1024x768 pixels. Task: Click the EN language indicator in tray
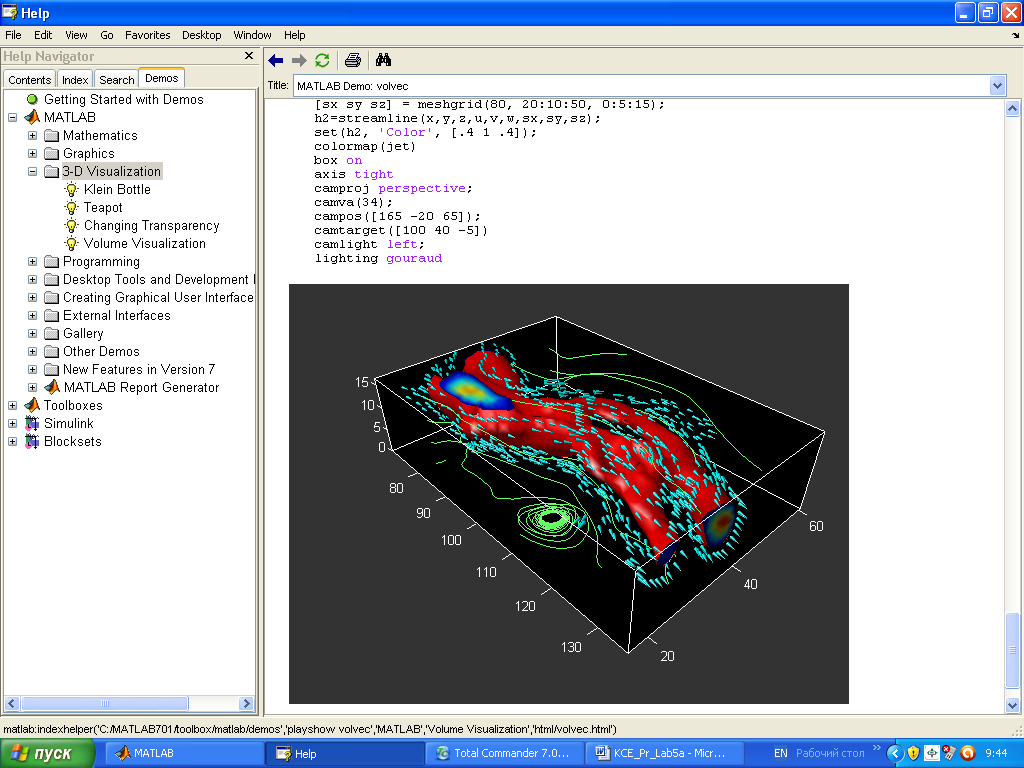click(x=780, y=753)
